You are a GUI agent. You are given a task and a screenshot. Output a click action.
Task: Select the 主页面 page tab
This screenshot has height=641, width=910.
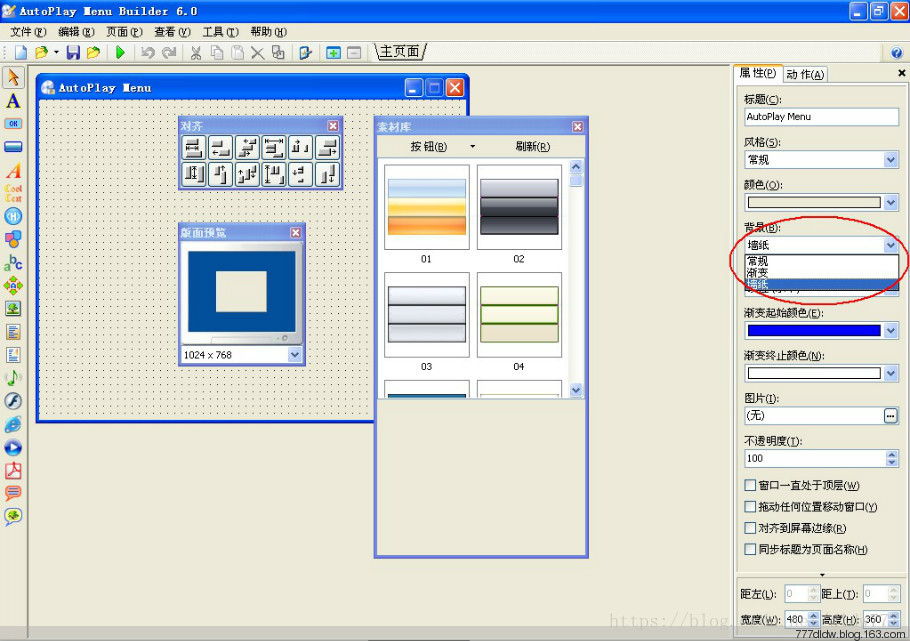click(x=400, y=52)
